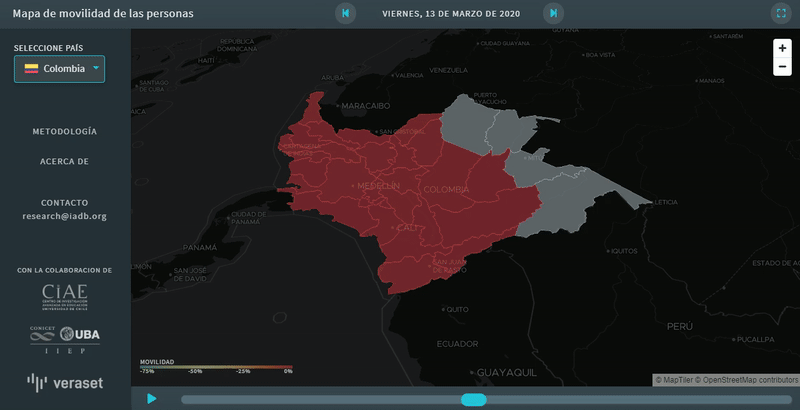This screenshot has width=800, height=410.
Task: Click the UBA IIEP logo
Action: 65,338
